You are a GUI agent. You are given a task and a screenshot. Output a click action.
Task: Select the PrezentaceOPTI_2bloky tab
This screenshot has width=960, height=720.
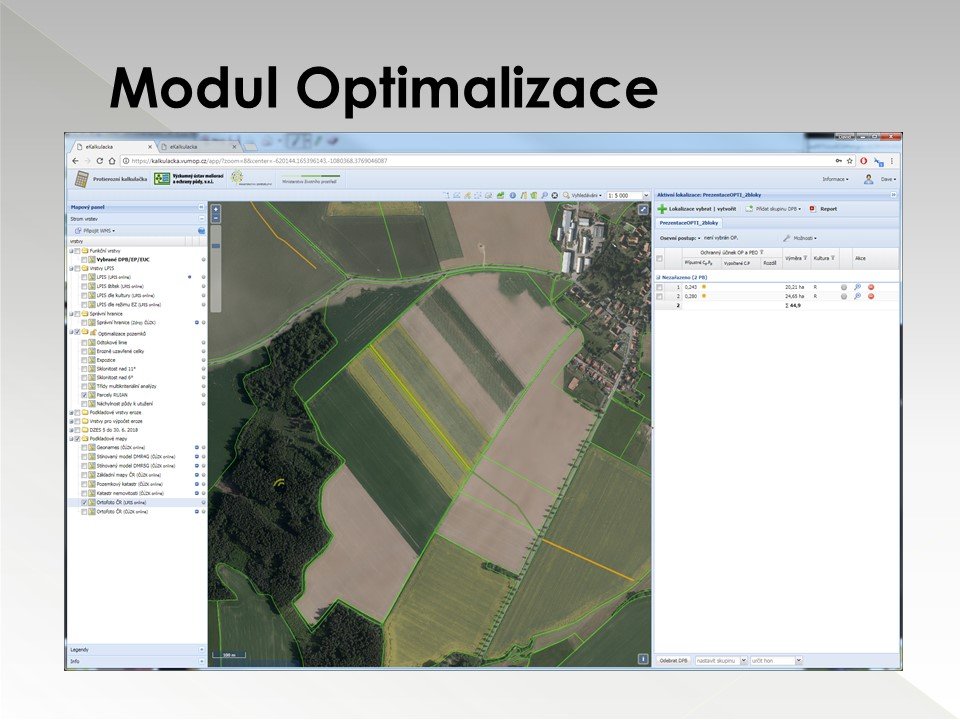point(688,223)
